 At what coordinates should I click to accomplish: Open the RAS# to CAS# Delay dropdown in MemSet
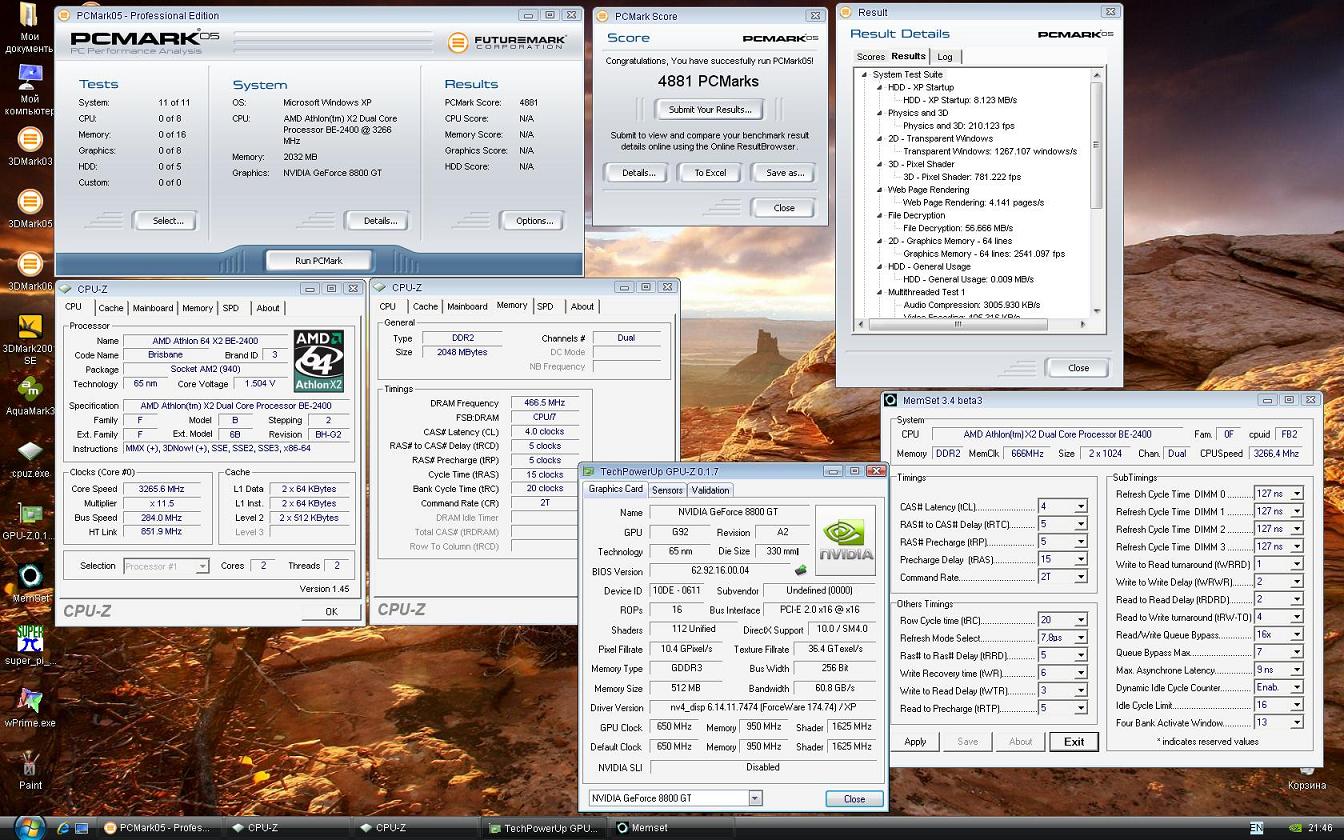point(1080,524)
